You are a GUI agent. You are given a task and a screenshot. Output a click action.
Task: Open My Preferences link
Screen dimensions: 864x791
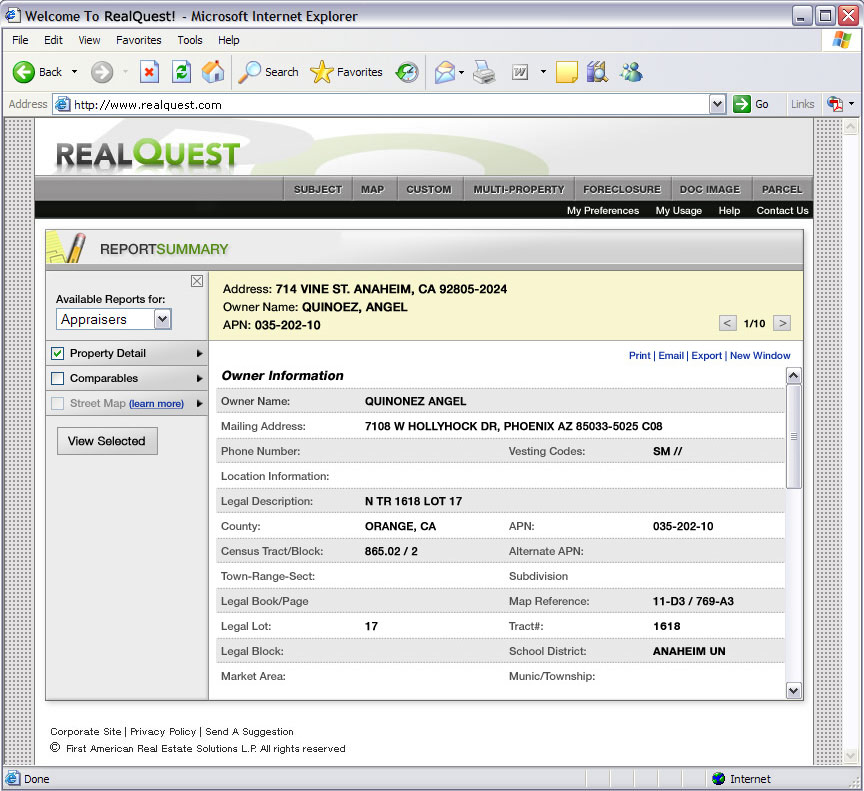[603, 210]
